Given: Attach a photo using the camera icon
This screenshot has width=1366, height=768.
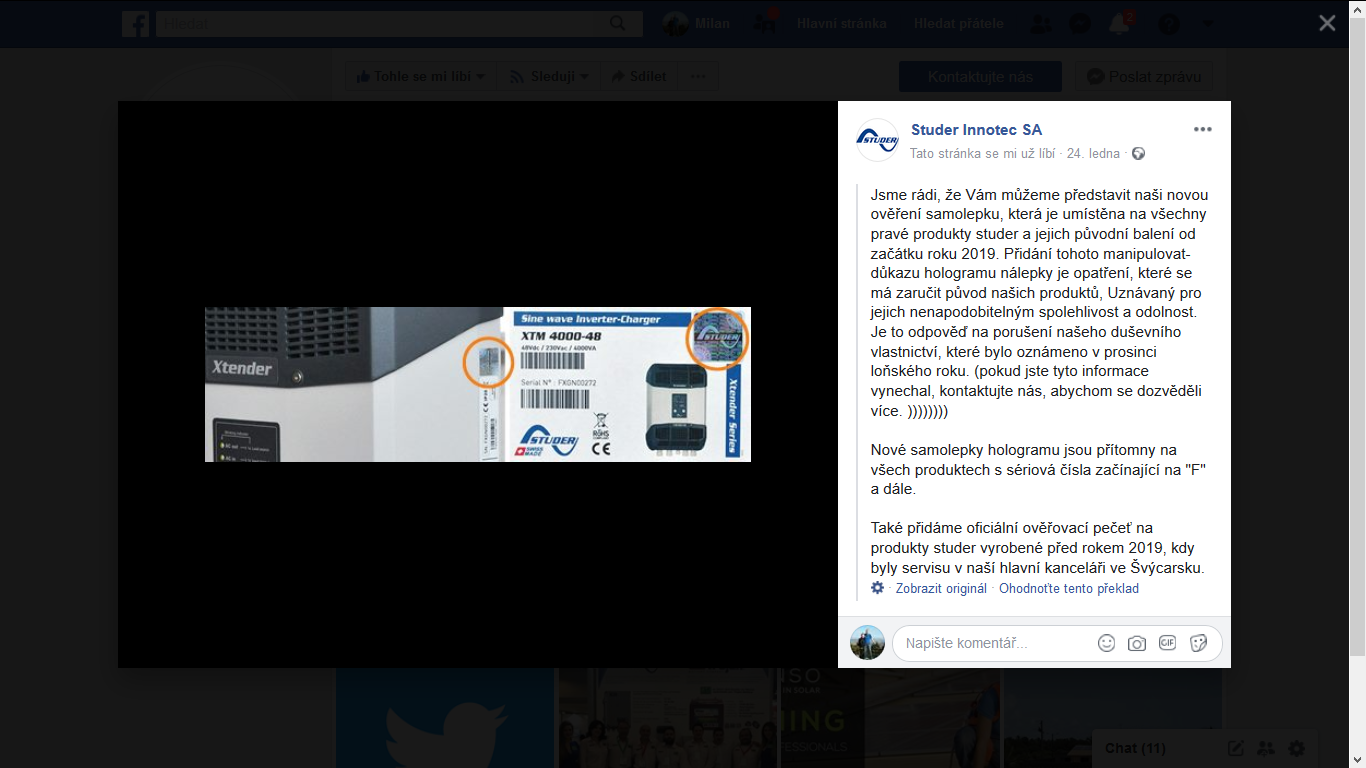Looking at the screenshot, I should tap(1137, 643).
